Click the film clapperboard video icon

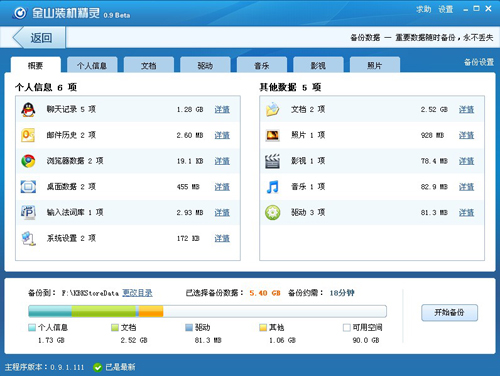click(272, 161)
